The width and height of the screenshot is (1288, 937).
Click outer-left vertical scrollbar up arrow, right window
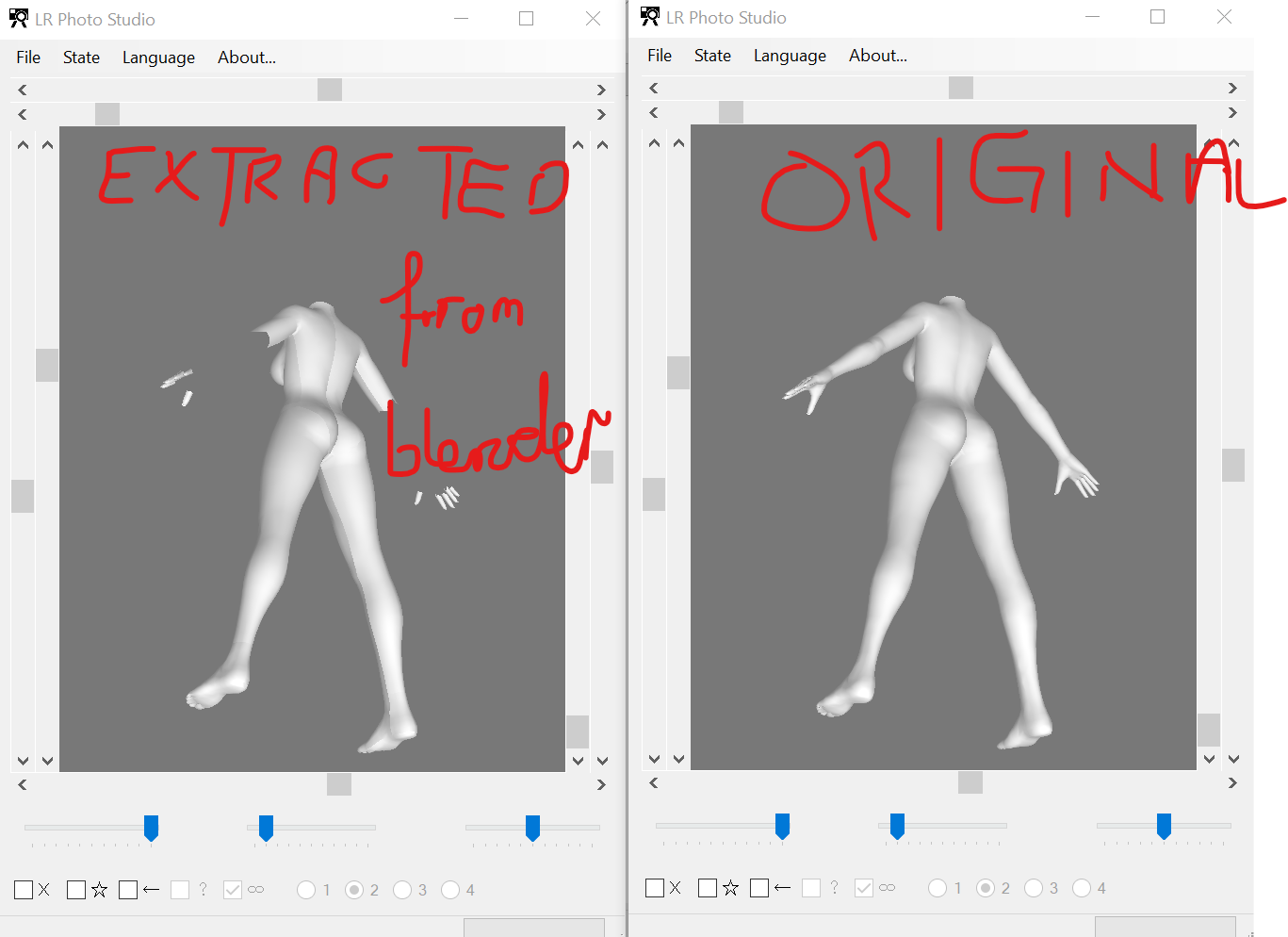tap(654, 143)
